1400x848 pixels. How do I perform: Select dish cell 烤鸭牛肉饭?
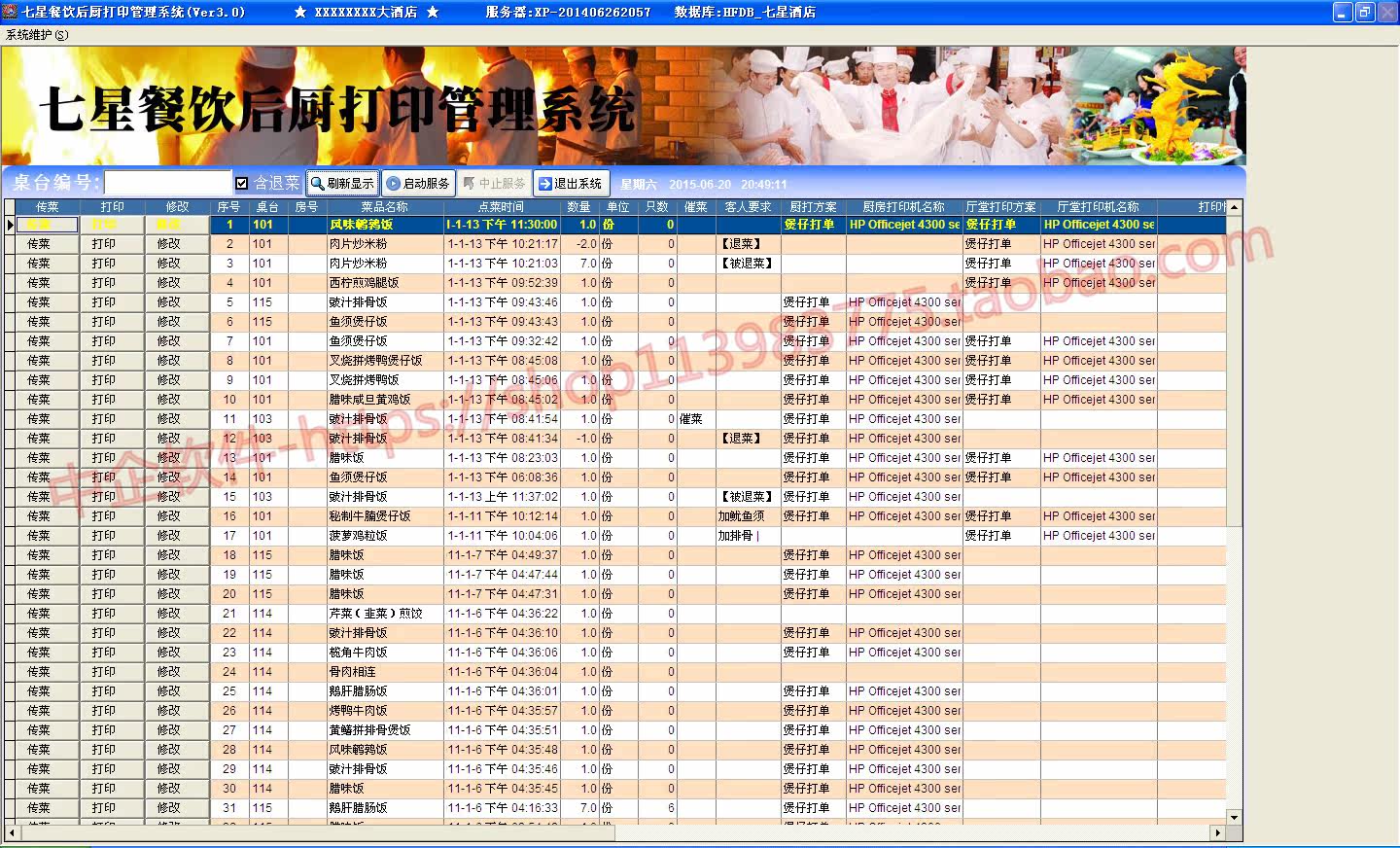(385, 711)
